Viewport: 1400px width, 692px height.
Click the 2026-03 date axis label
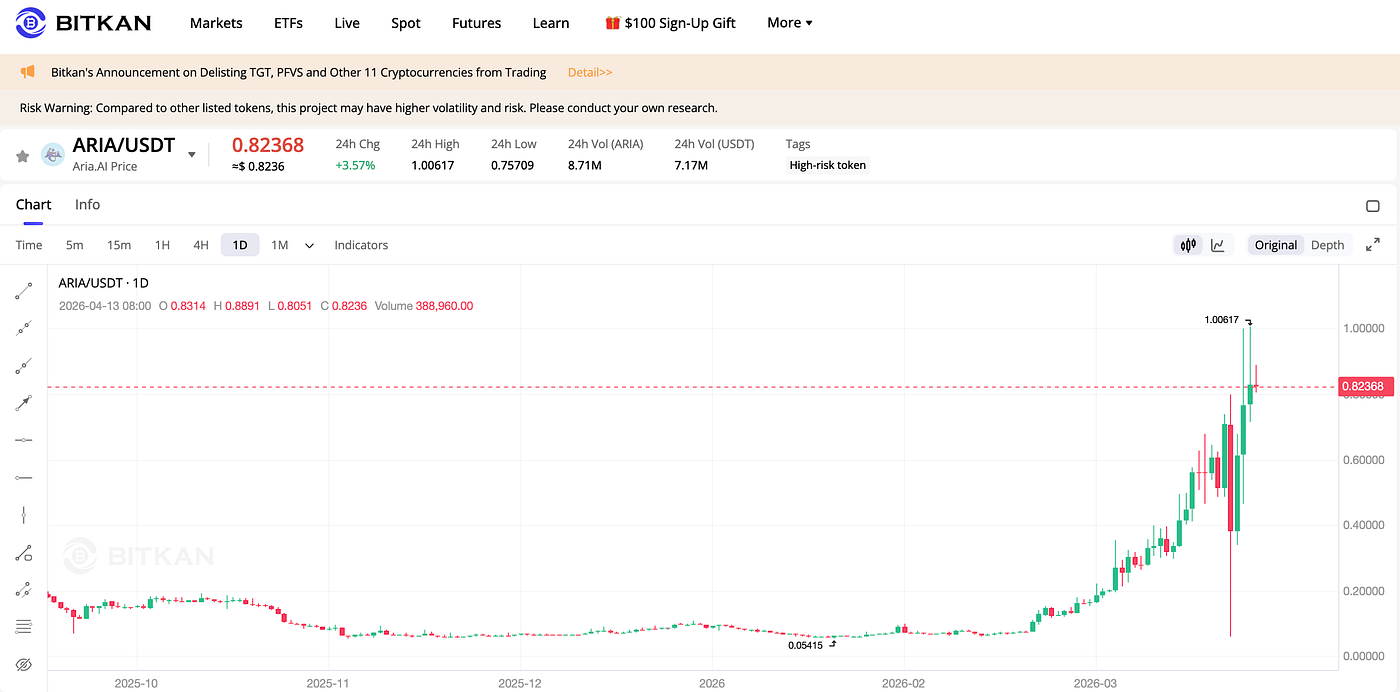pos(1095,684)
